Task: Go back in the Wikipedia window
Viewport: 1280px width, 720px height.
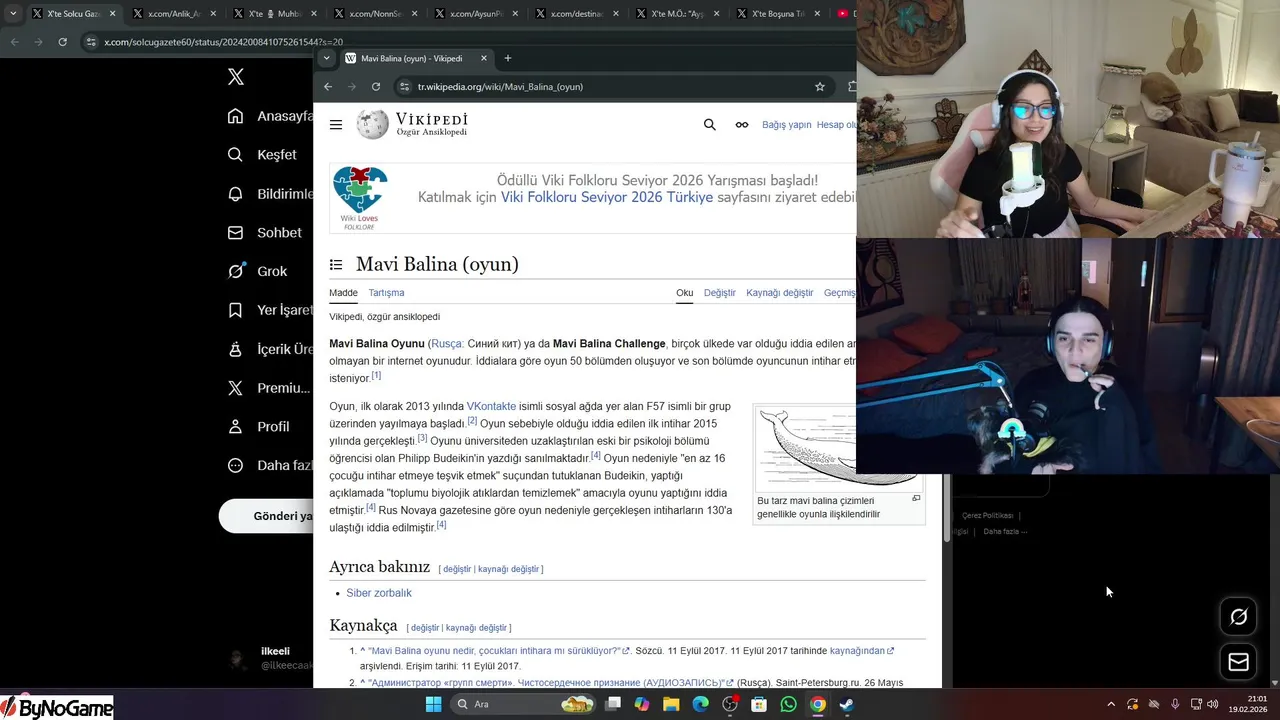Action: tap(328, 87)
